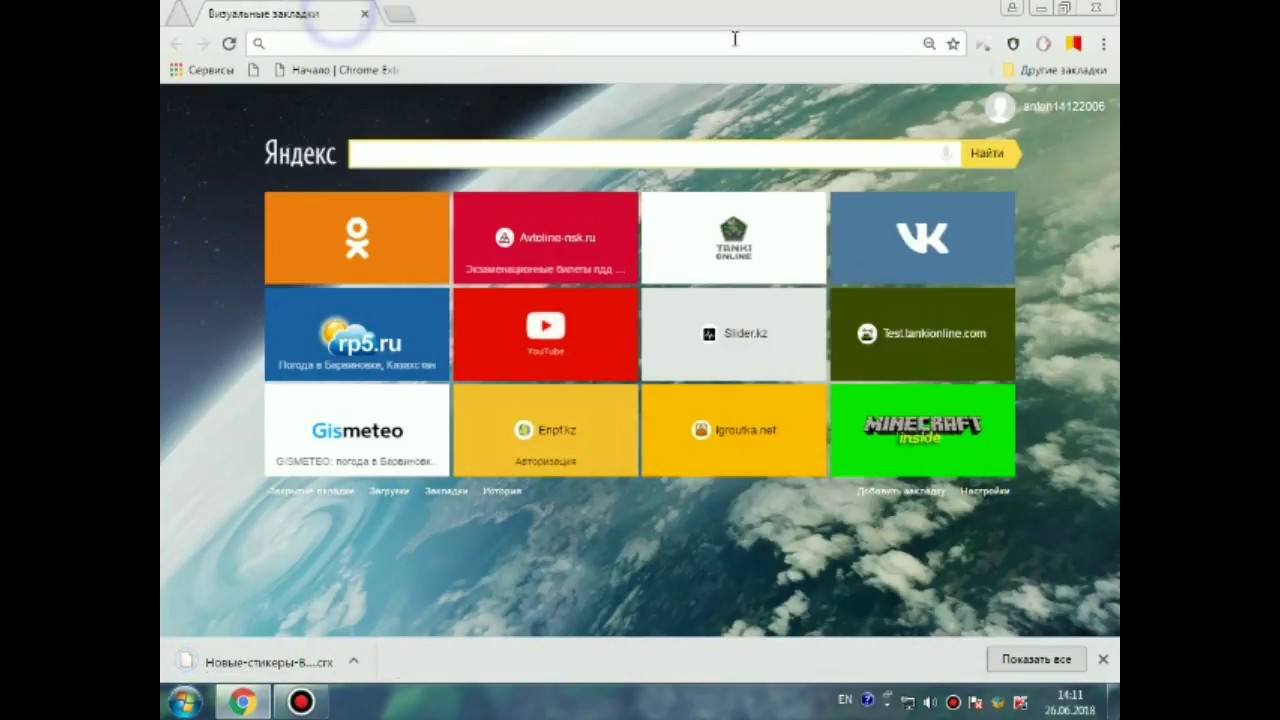Image resolution: width=1280 pixels, height=720 pixels.
Task: Open the volume speaker tray icon
Action: click(x=931, y=702)
